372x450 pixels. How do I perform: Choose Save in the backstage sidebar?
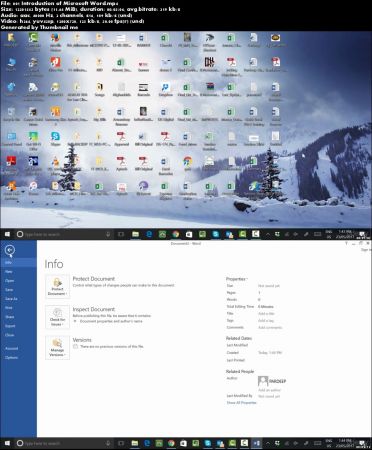pyautogui.click(x=18, y=290)
